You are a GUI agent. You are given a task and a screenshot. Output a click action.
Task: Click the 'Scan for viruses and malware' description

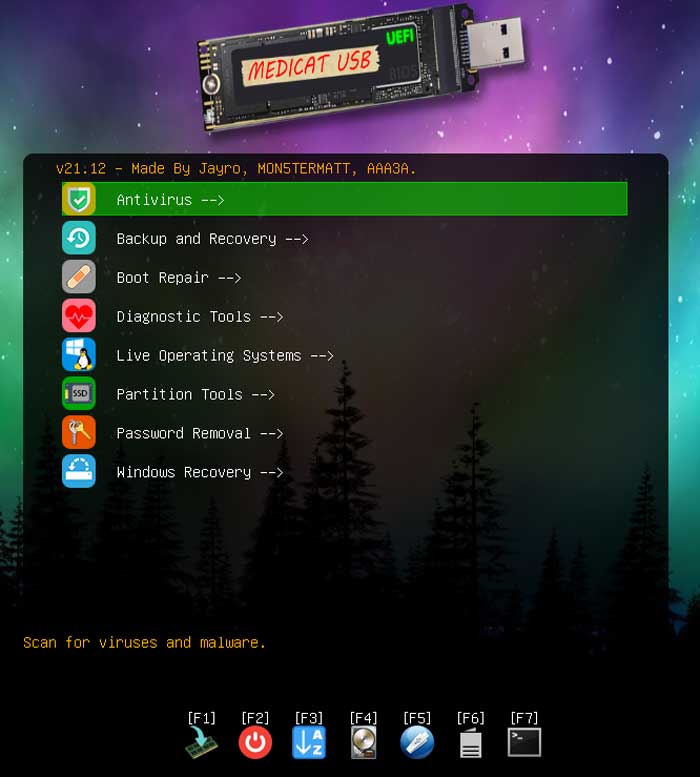pos(145,642)
